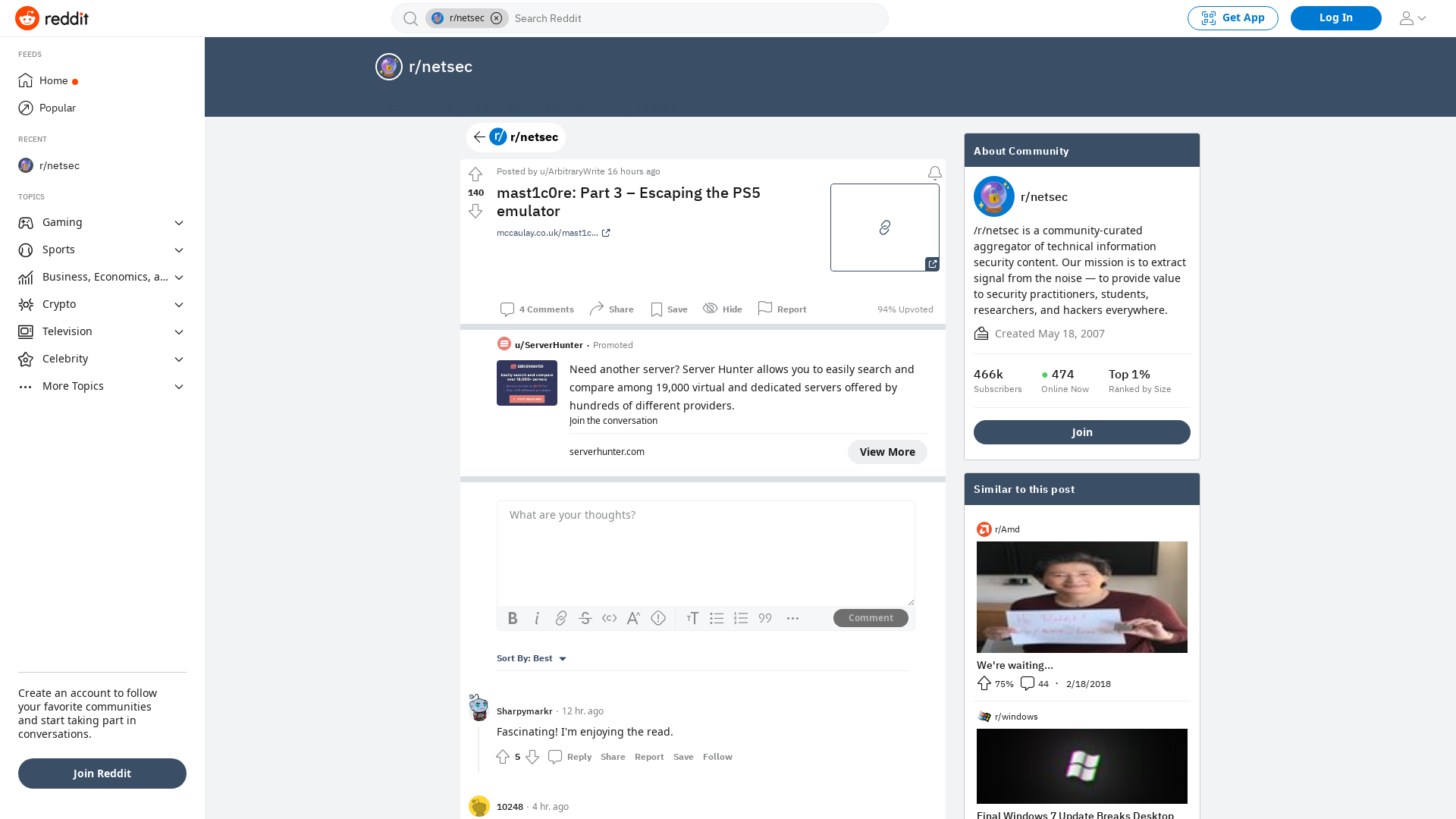Downvote the mast1c0re post

[475, 211]
